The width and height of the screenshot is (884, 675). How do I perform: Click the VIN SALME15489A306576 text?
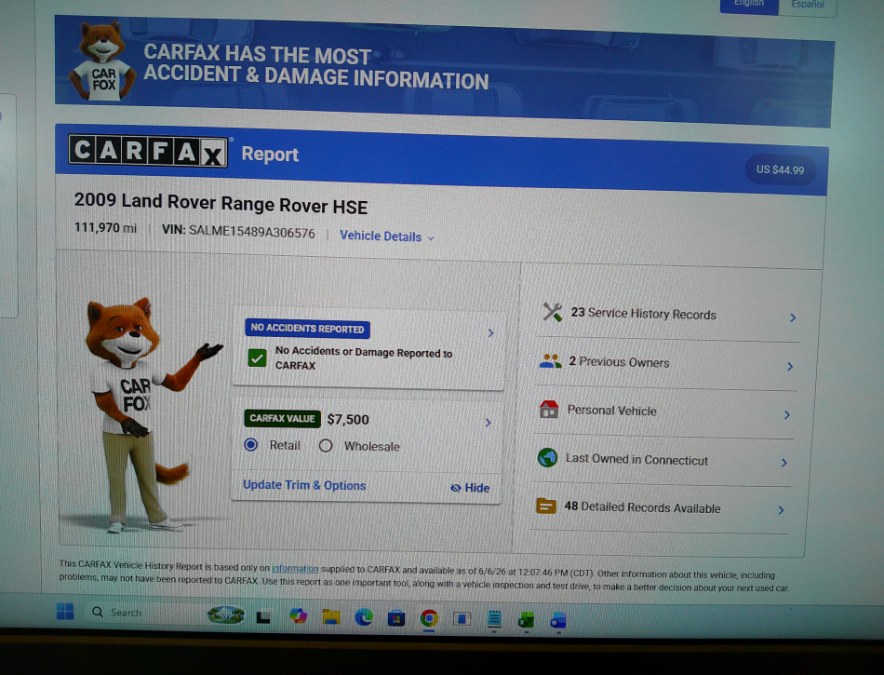click(x=238, y=231)
